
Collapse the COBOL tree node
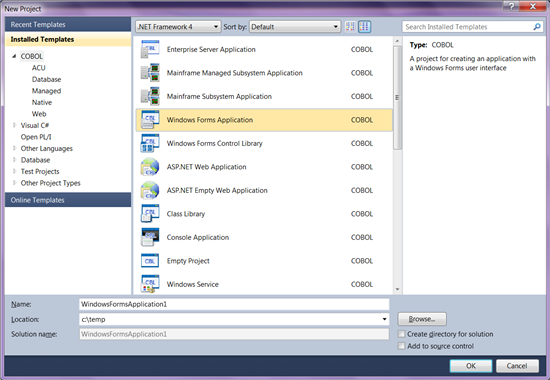click(14, 56)
